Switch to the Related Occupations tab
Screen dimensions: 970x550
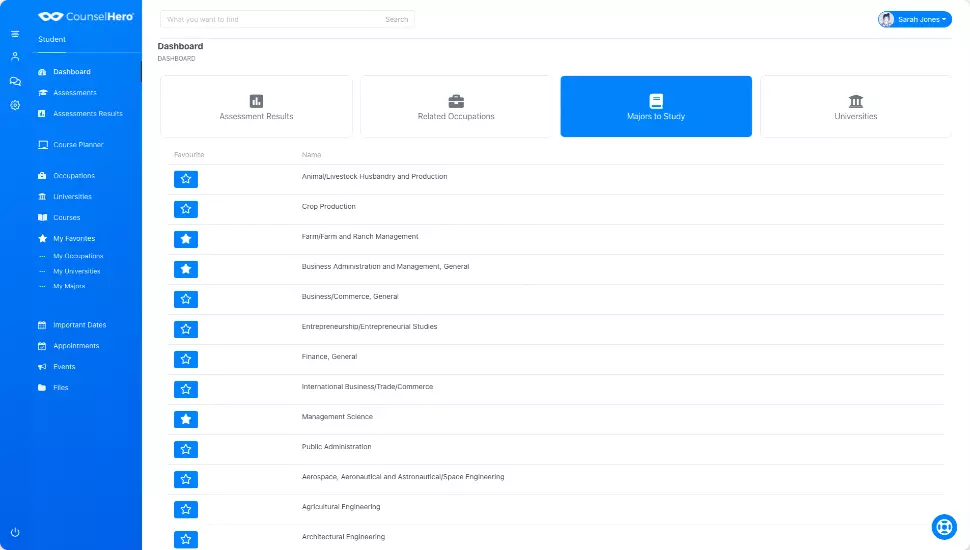(456, 106)
